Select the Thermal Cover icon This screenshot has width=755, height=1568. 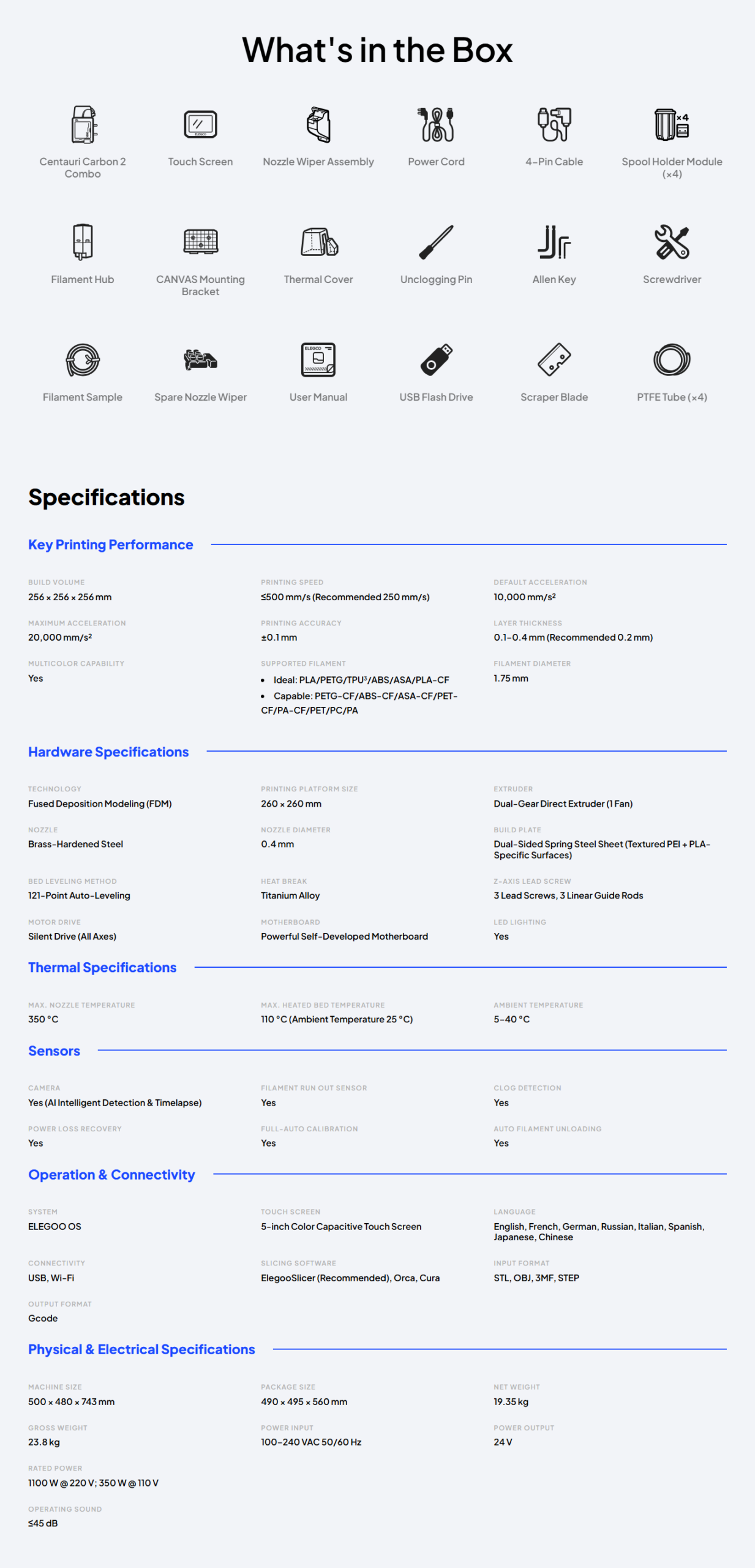point(318,242)
